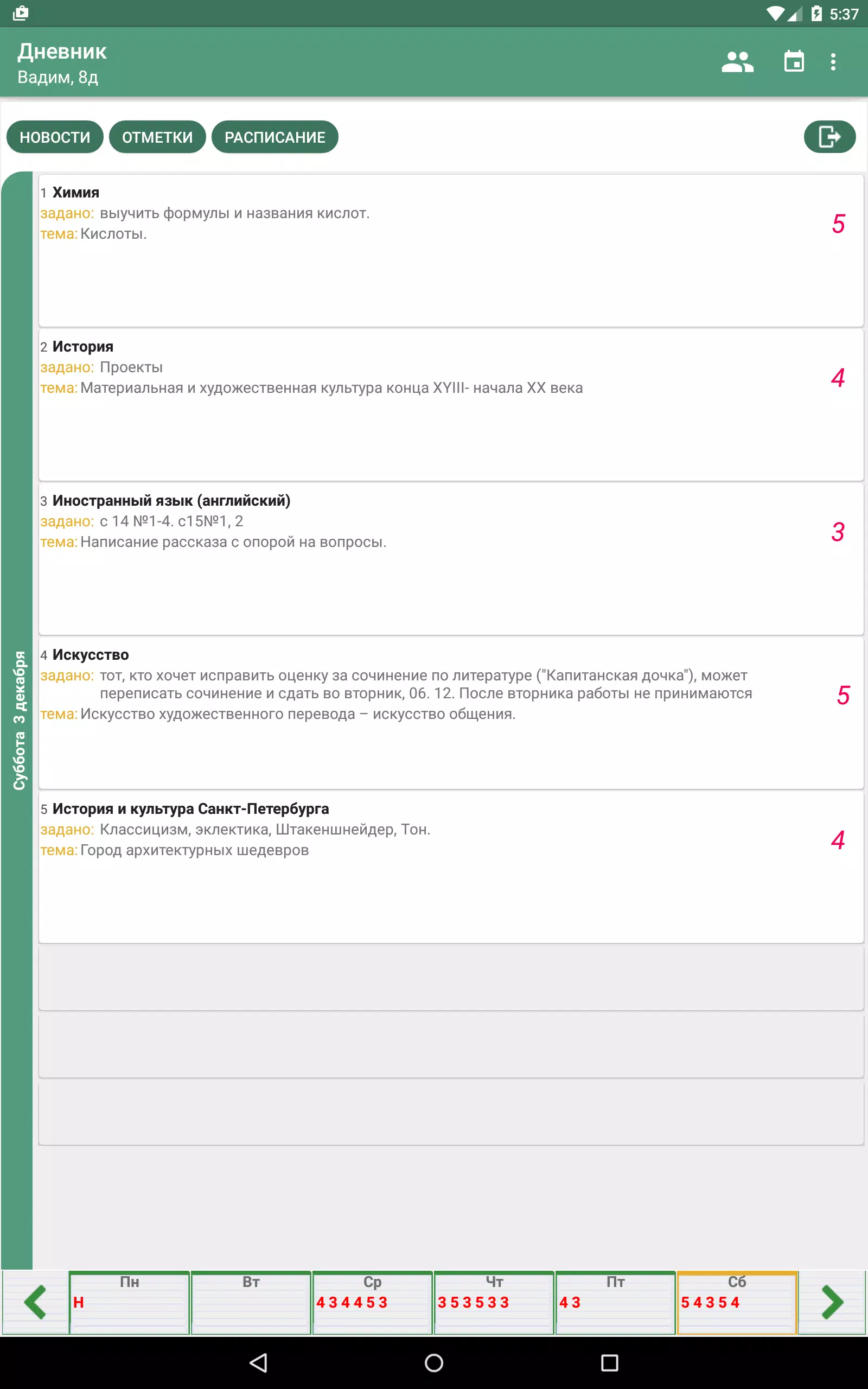Open the РАСПИСАНИЕ section
Screen dimensions: 868x1389
coord(275,137)
